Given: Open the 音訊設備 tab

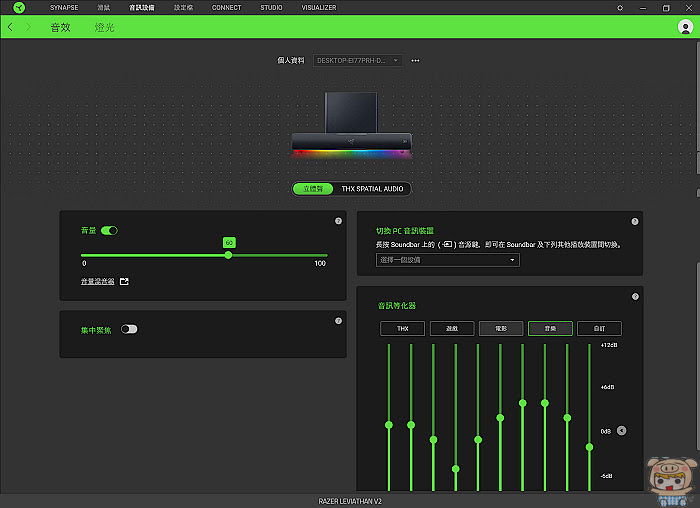Looking at the screenshot, I should 142,8.
